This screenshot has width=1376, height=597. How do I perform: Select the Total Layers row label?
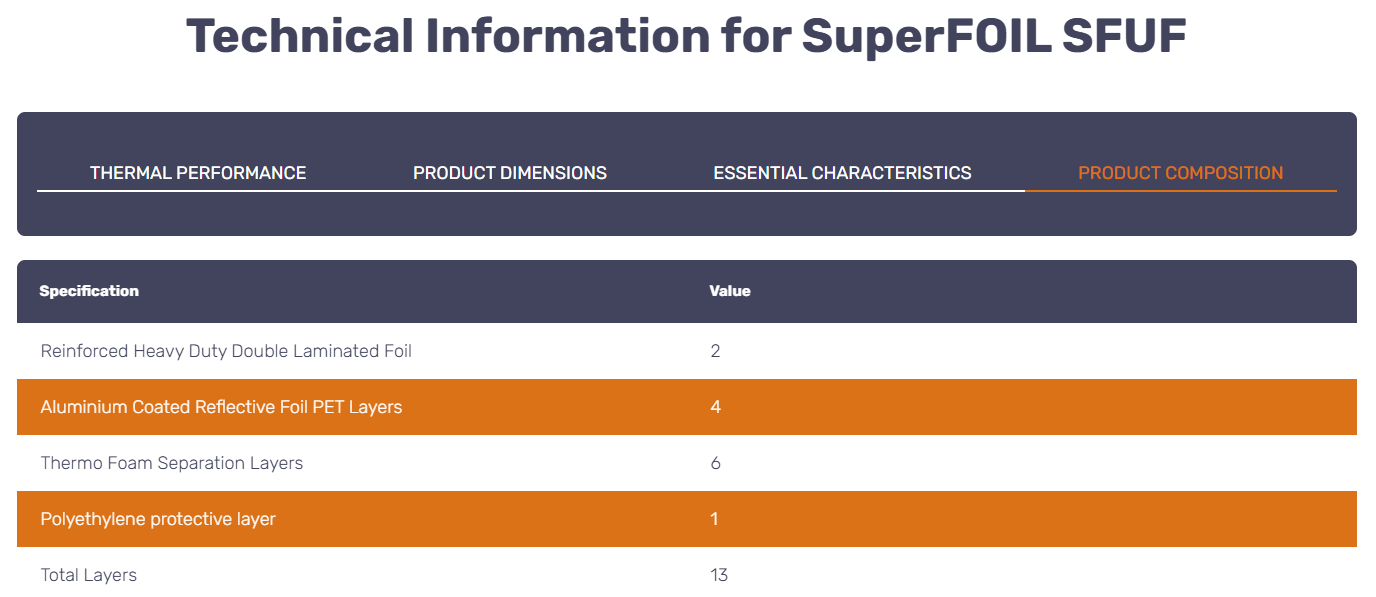89,575
